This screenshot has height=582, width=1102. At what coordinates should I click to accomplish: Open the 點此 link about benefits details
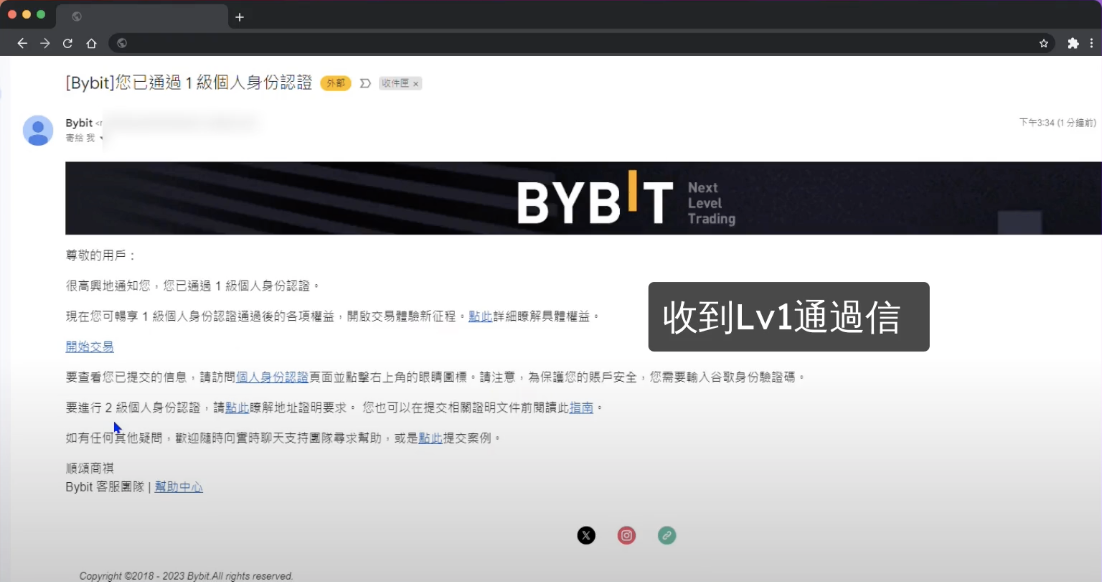[x=480, y=316]
